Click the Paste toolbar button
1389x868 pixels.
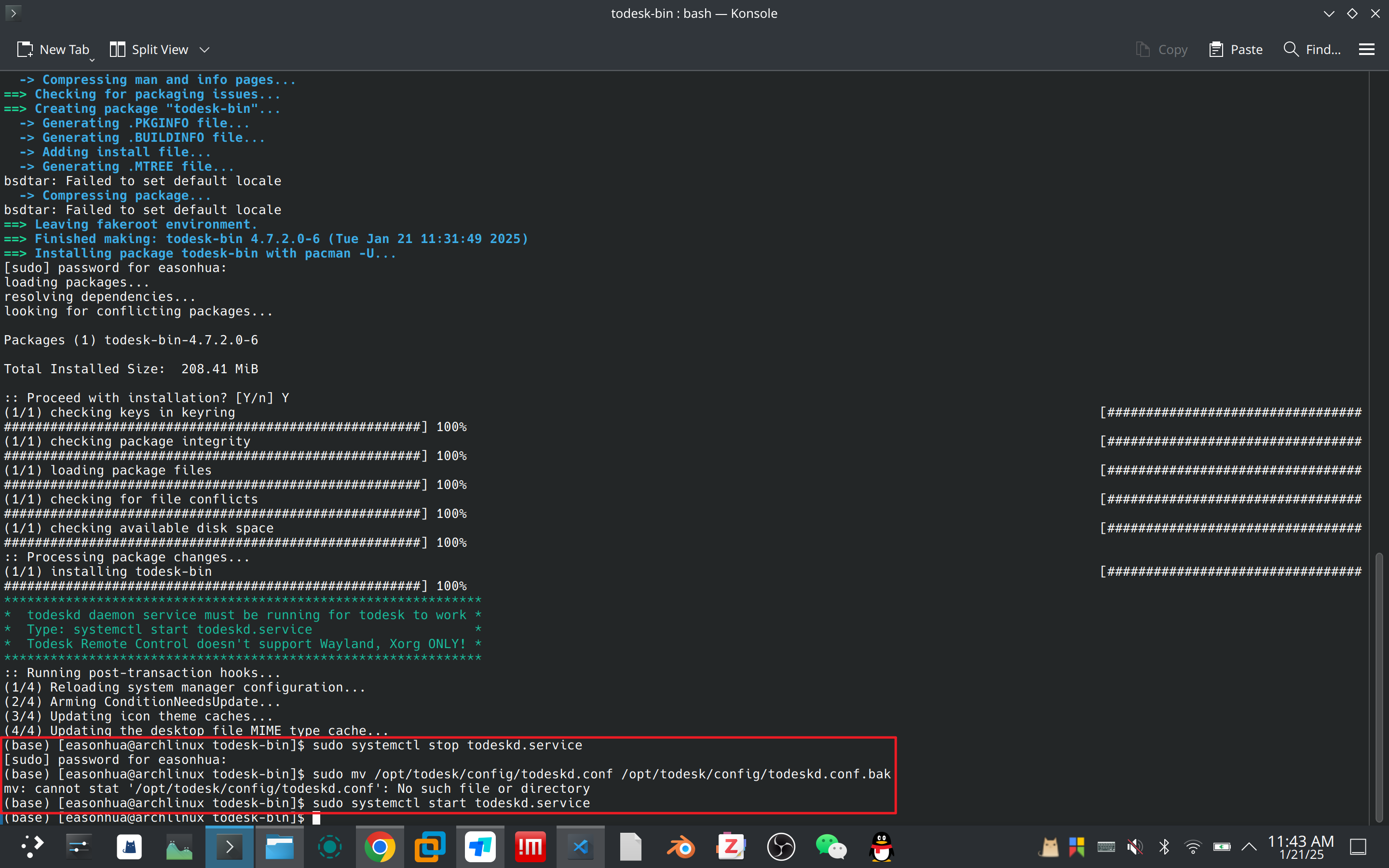click(x=1236, y=49)
